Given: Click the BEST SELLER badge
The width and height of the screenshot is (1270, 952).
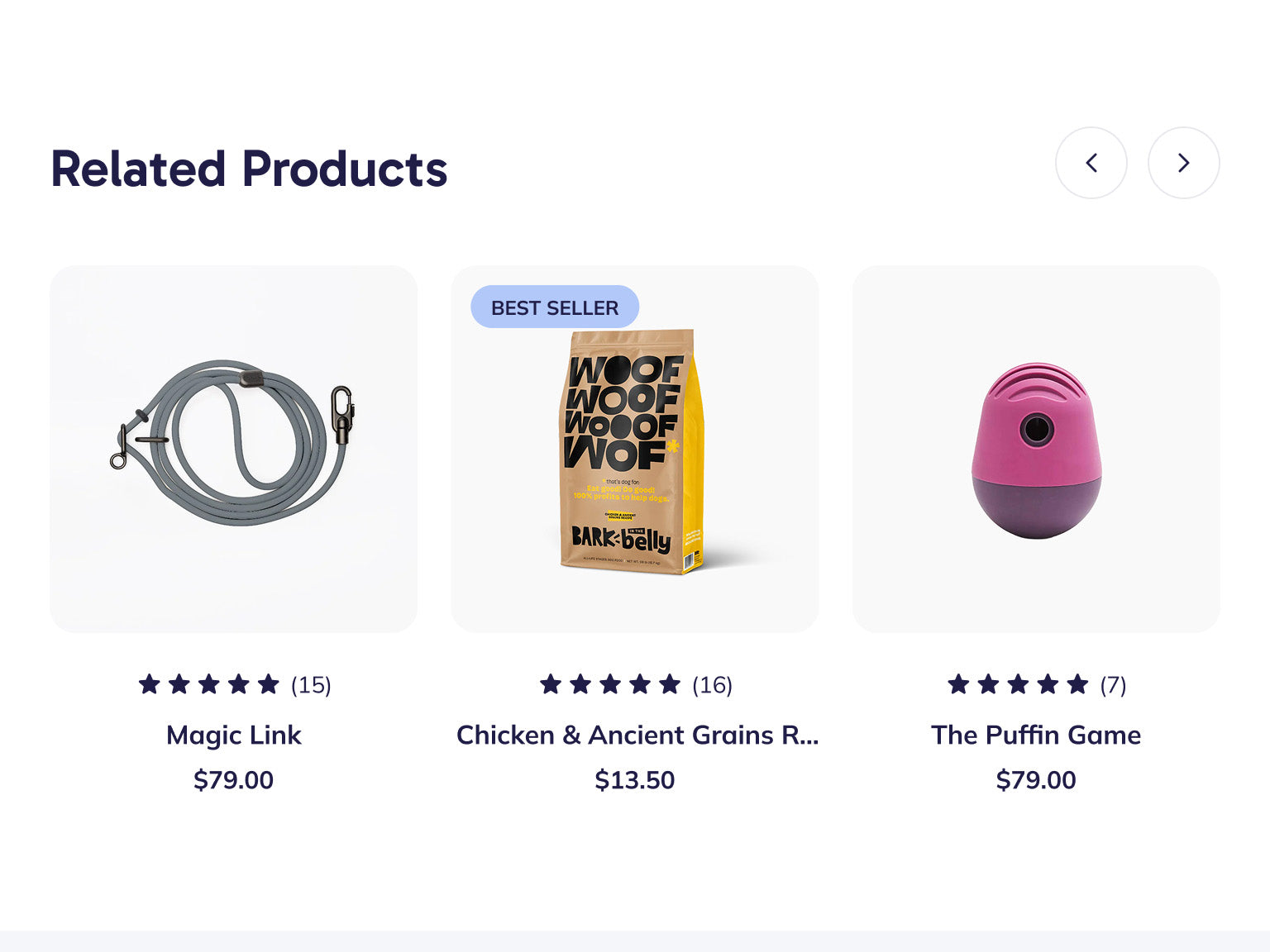Looking at the screenshot, I should [x=555, y=307].
